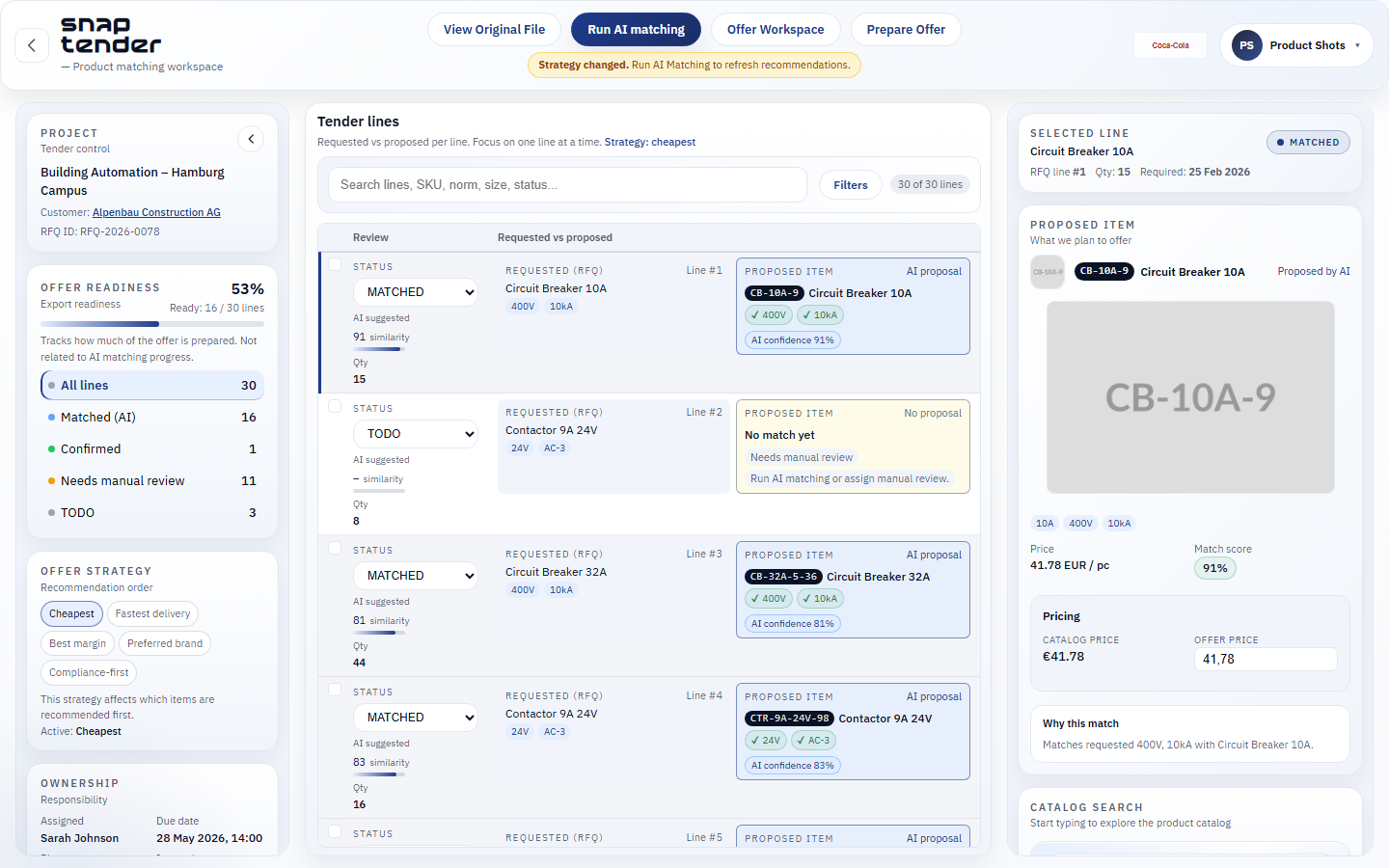Collapse the Project panel using its chevron icon
Viewport: 1389px width, 868px height.
click(251, 139)
